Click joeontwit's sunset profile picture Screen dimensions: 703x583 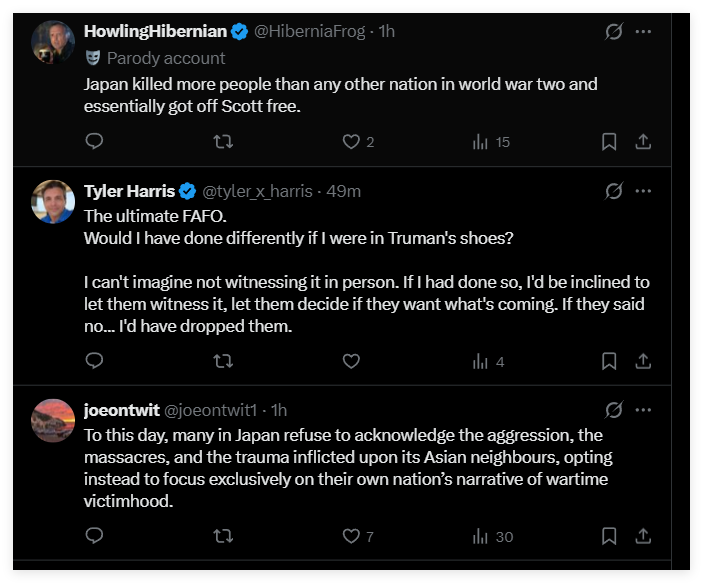click(53, 420)
